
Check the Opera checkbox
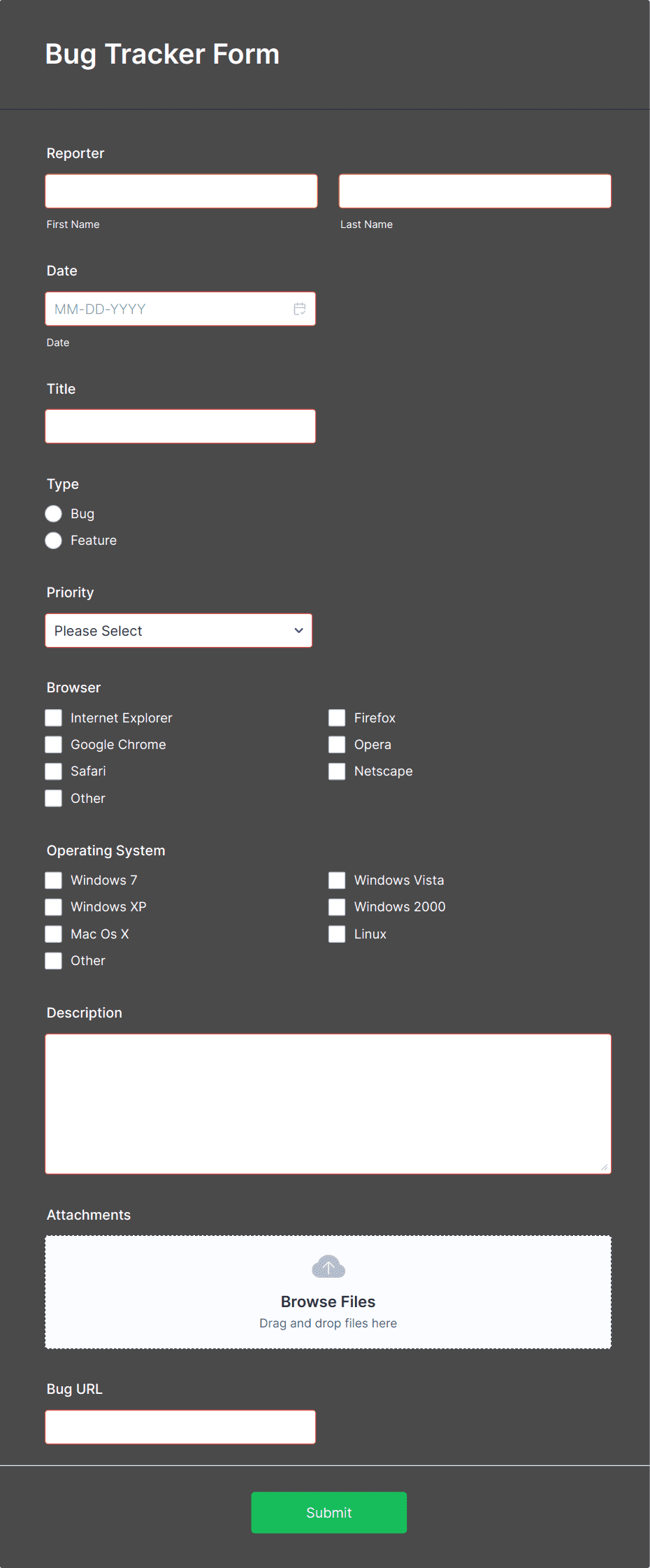[x=337, y=744]
